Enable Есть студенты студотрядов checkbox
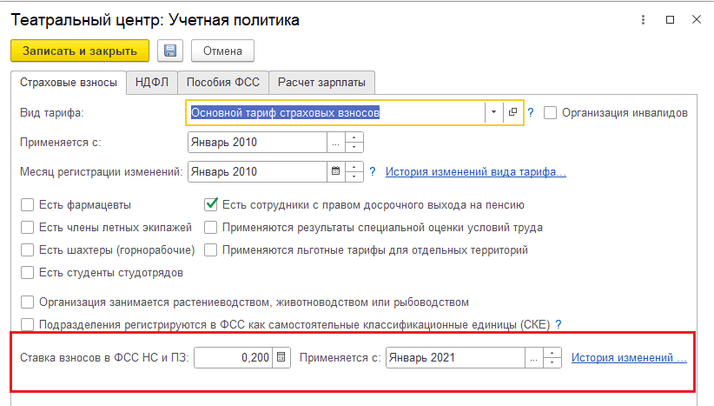Viewport: 714px width, 406px height. pyautogui.click(x=27, y=273)
